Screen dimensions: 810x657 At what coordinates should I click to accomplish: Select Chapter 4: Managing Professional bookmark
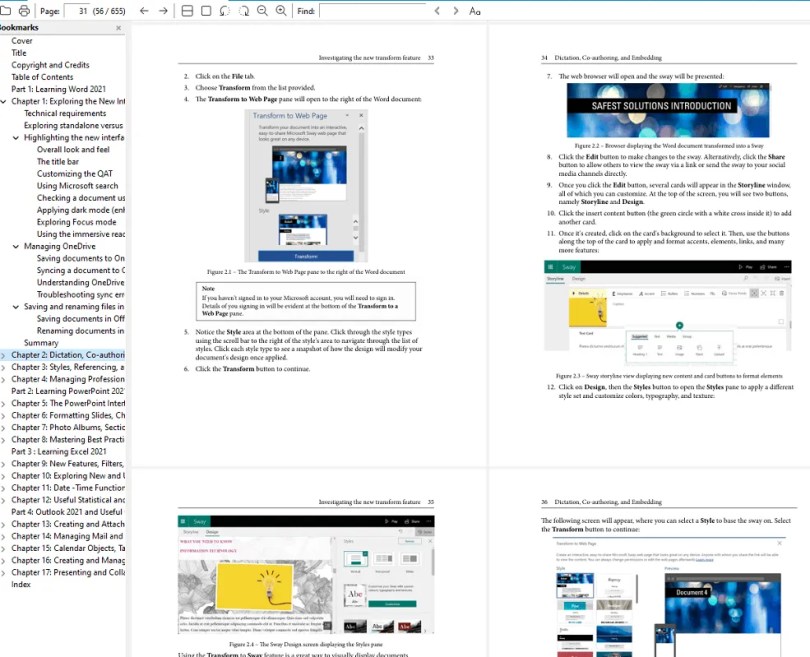(68, 379)
